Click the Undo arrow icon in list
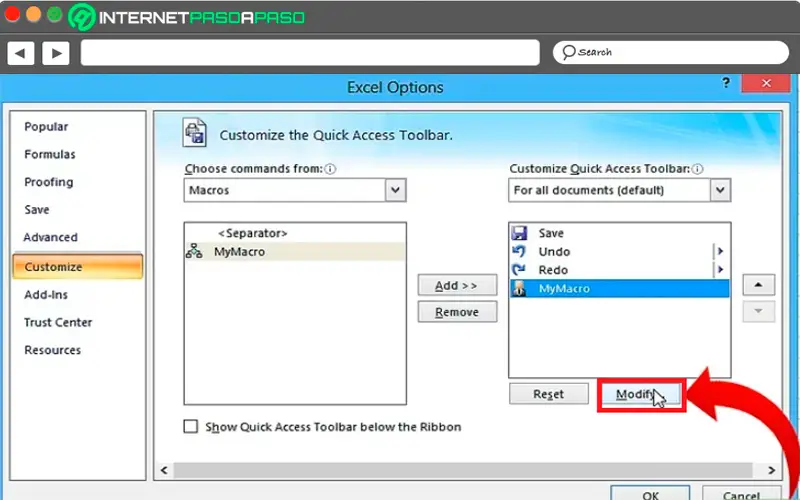Image resolution: width=800 pixels, height=500 pixels. point(519,252)
